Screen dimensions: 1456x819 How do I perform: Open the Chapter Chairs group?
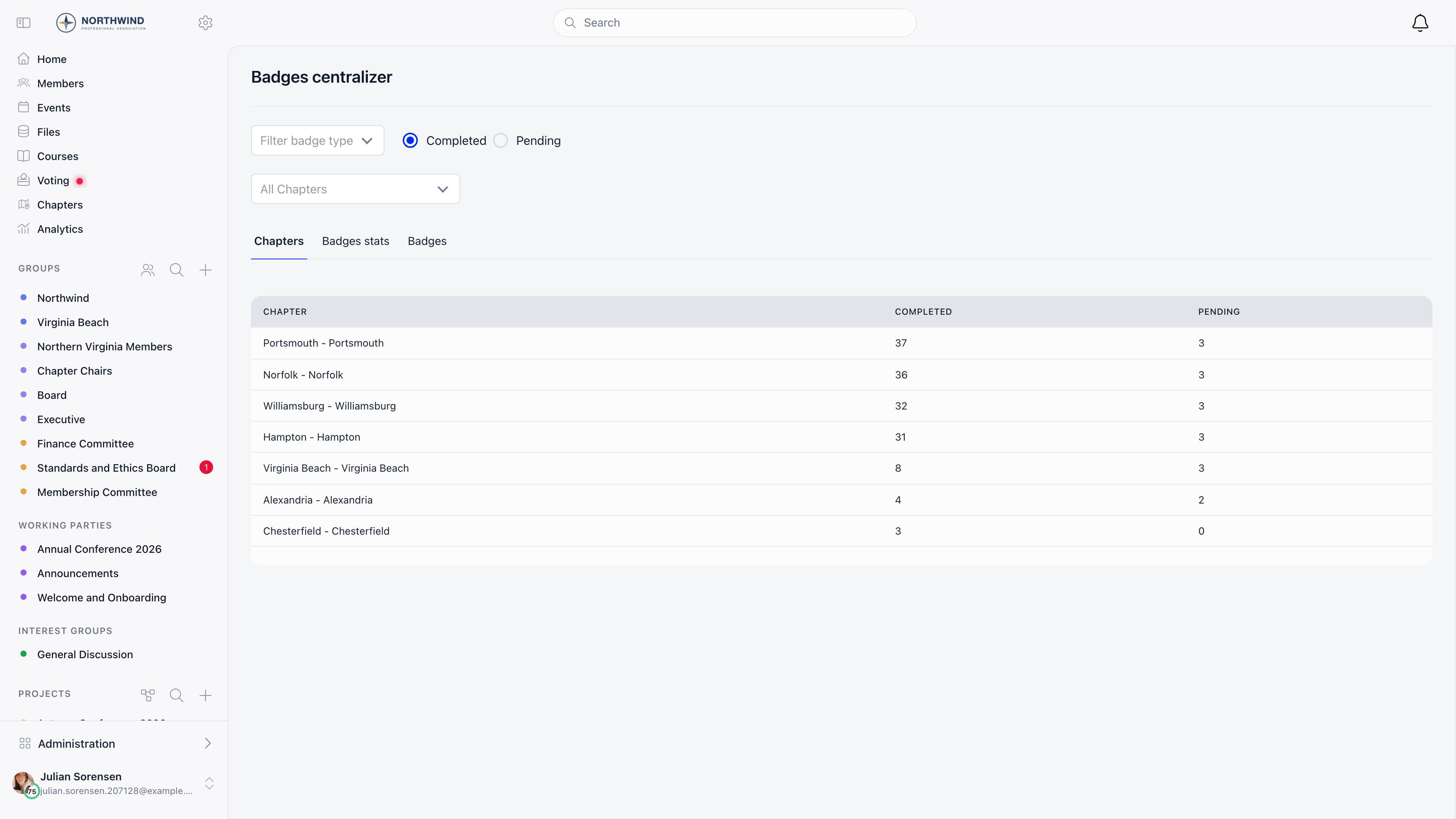(75, 371)
